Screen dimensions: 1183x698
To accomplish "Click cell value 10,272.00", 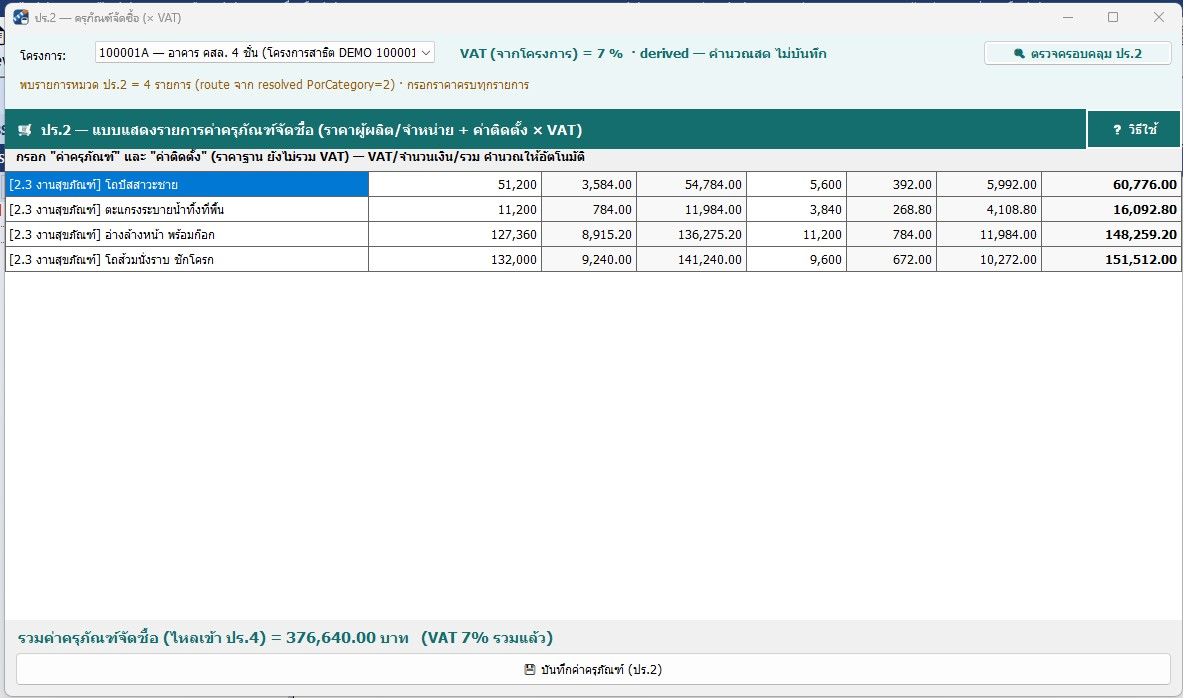I will [x=989, y=259].
